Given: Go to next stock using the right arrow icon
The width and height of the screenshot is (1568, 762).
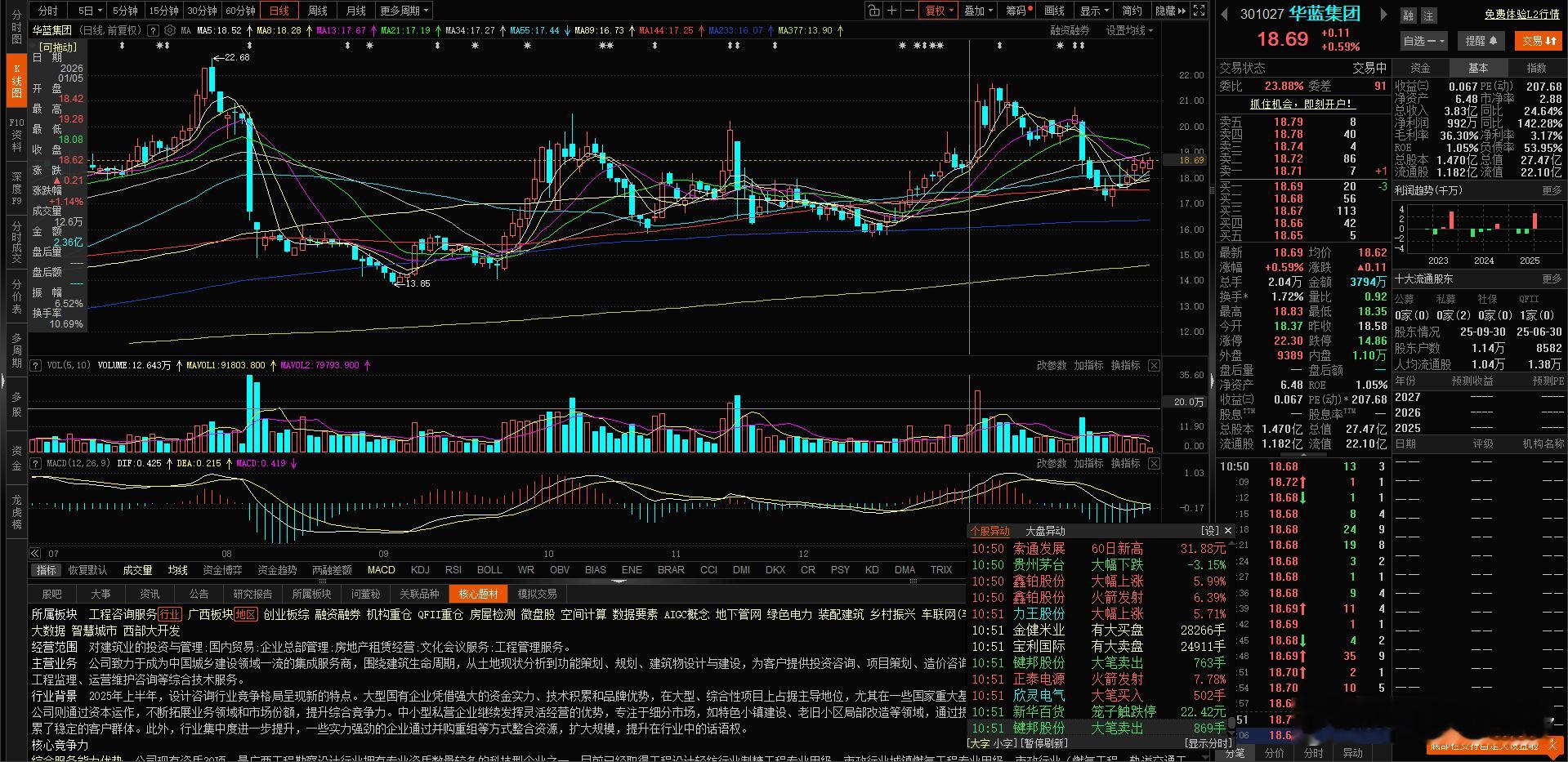Looking at the screenshot, I should (x=1384, y=14).
